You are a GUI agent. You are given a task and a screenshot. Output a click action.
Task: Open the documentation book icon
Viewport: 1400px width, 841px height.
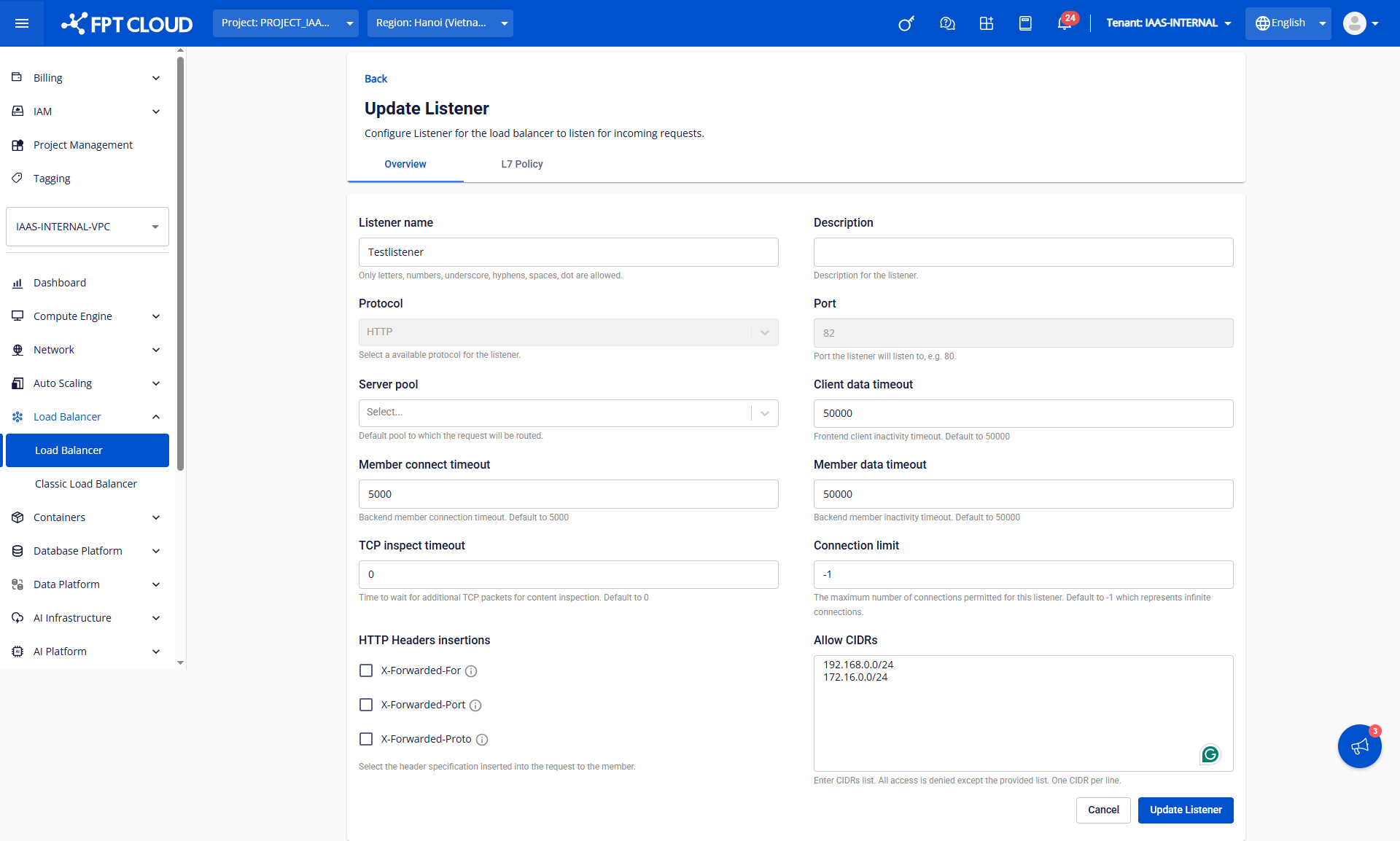1025,23
